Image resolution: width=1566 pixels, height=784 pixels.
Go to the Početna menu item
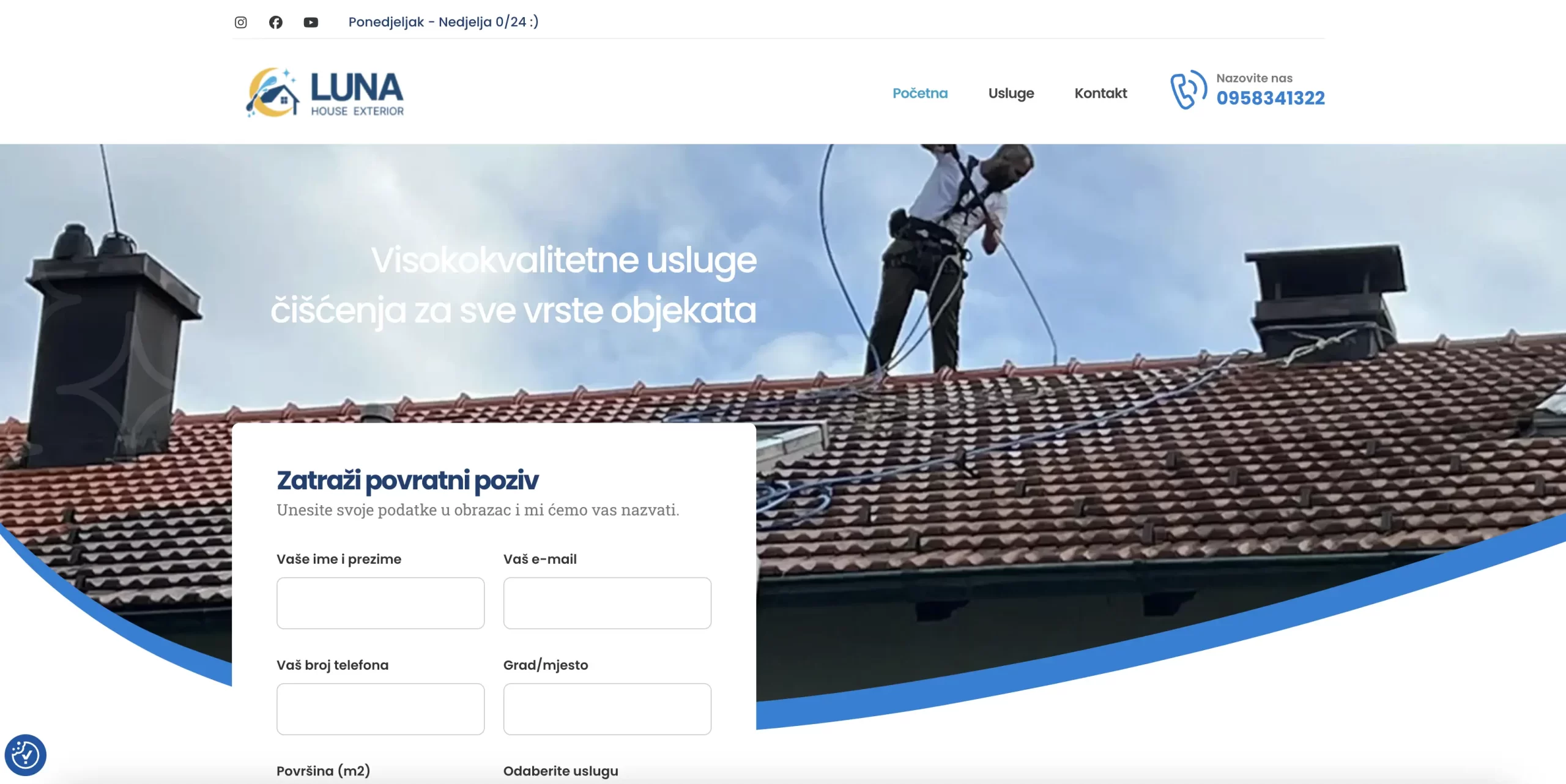[919, 93]
